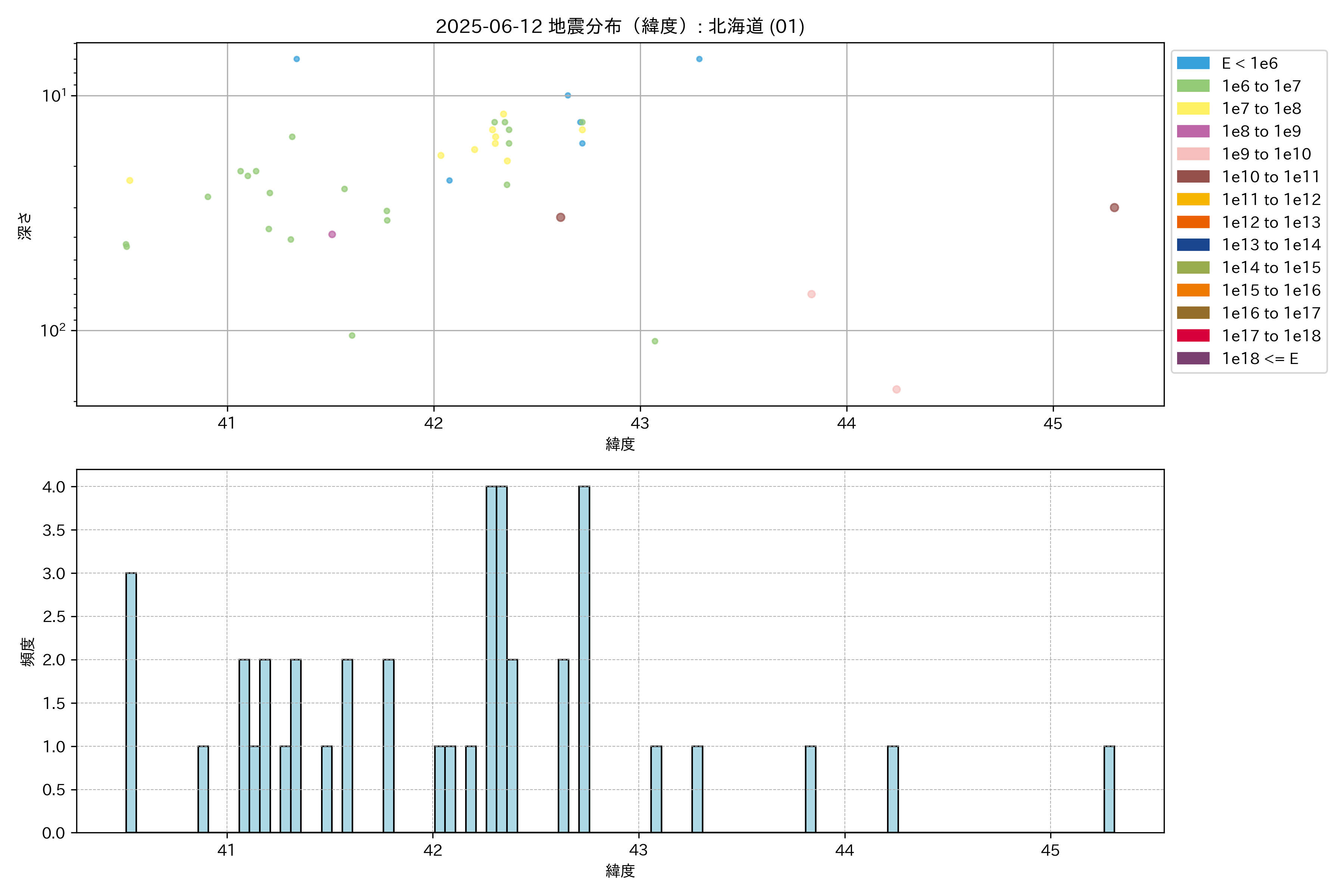Click the brown scatter point near latitude 45.3

click(x=1114, y=208)
